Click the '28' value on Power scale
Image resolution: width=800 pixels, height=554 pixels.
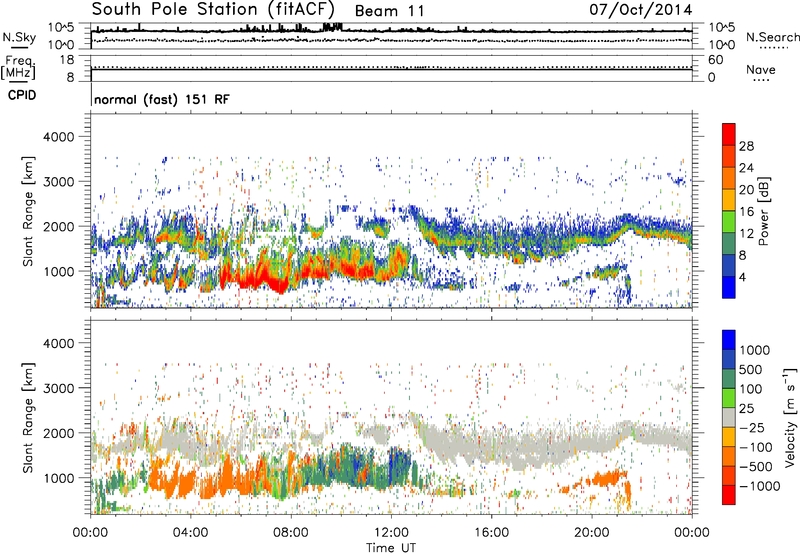(746, 146)
